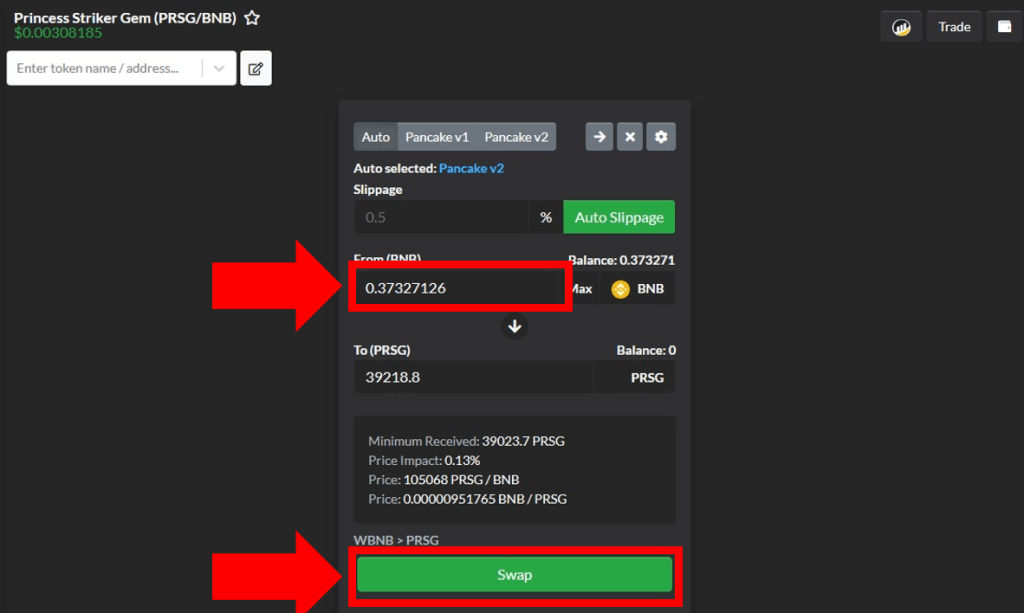
Task: Favorite Princess Striker Gem with star icon
Action: pos(252,18)
